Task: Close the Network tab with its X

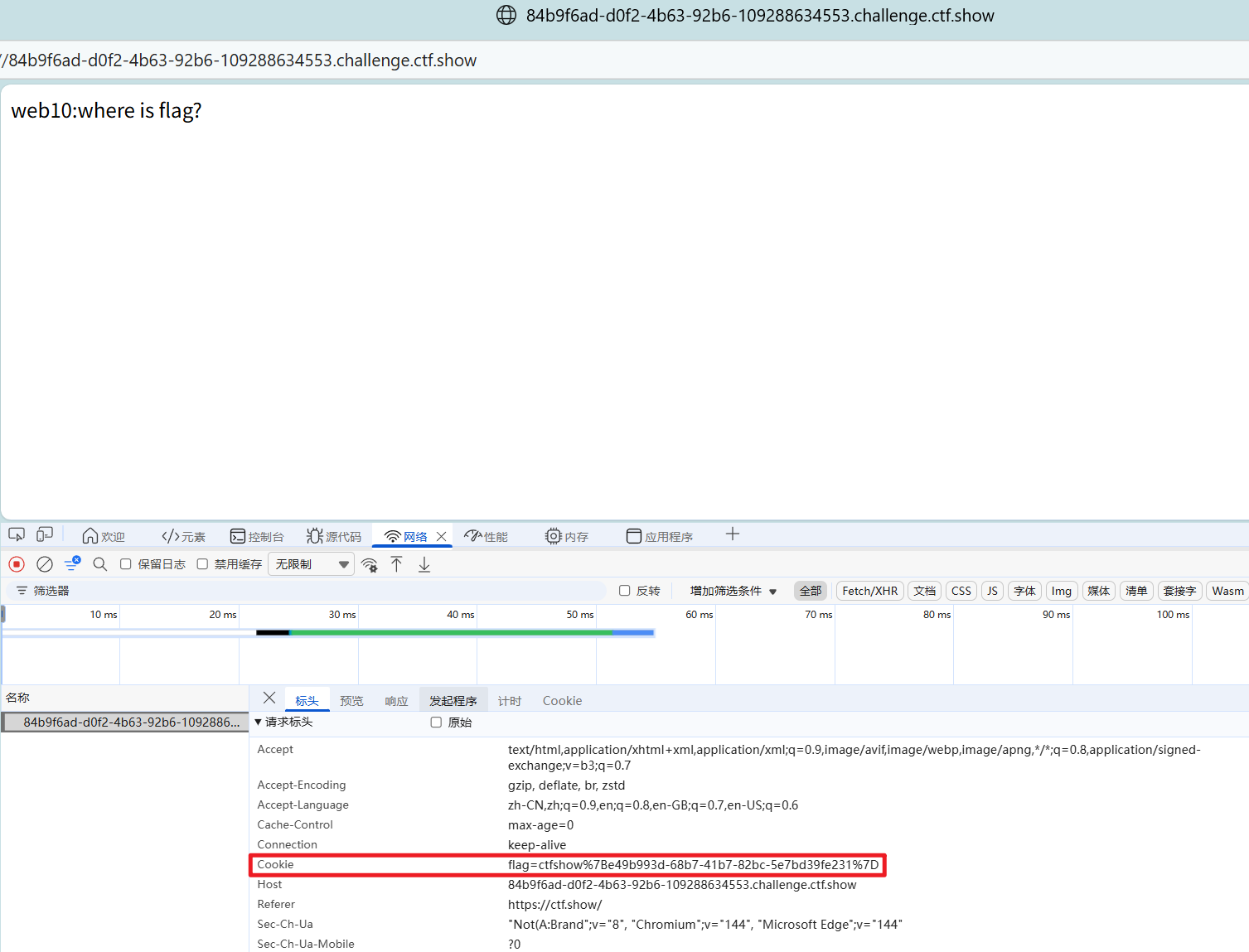Action: click(x=442, y=536)
